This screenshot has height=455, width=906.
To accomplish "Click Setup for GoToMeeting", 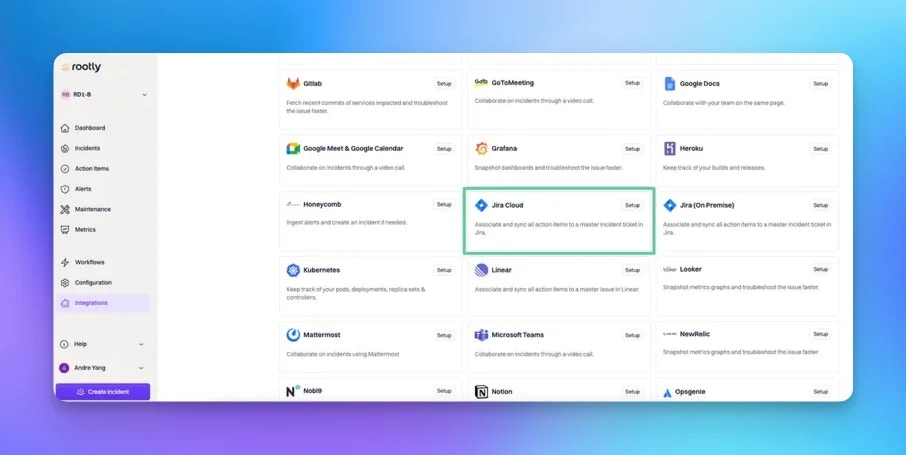I will 632,83.
